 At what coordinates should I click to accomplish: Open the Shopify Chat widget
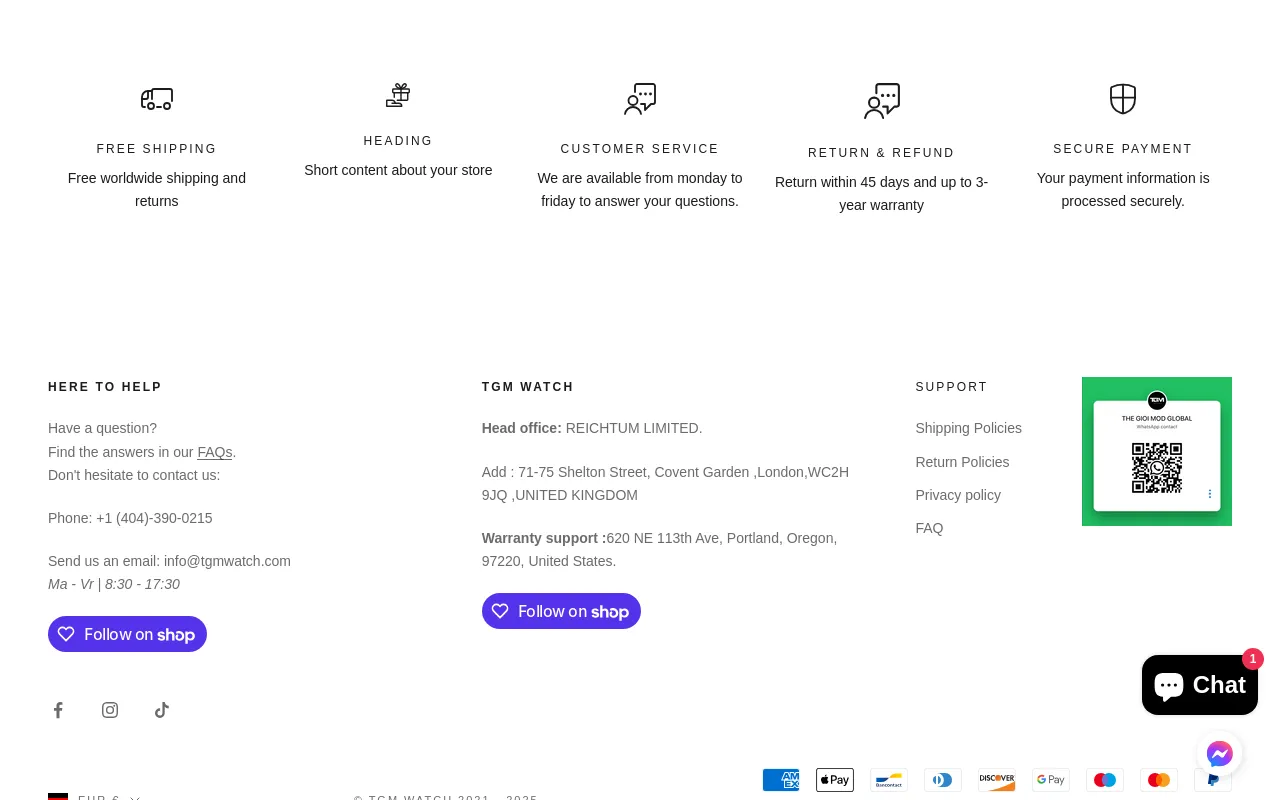pos(1199,685)
